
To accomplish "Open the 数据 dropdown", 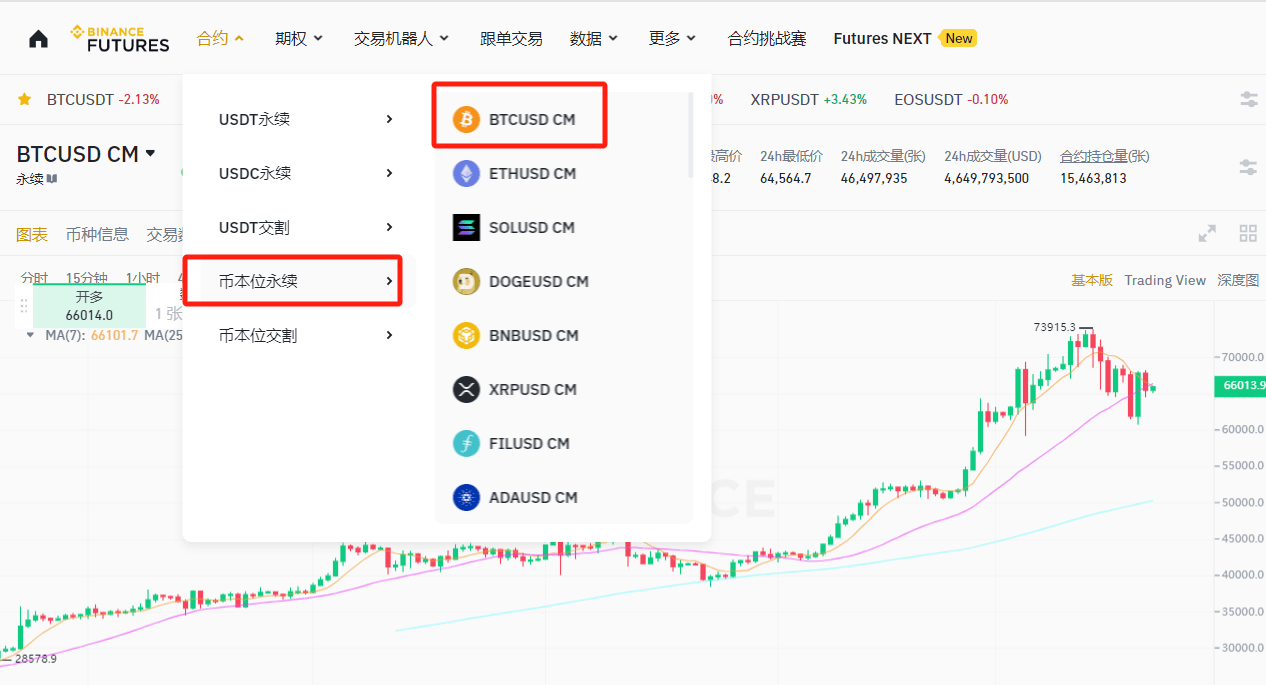I will point(594,38).
